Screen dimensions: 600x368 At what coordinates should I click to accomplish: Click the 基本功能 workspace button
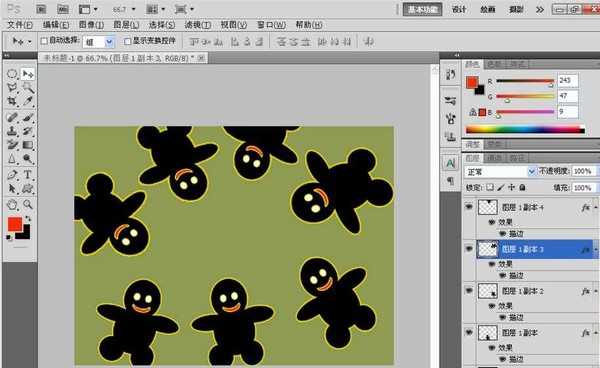tap(422, 9)
